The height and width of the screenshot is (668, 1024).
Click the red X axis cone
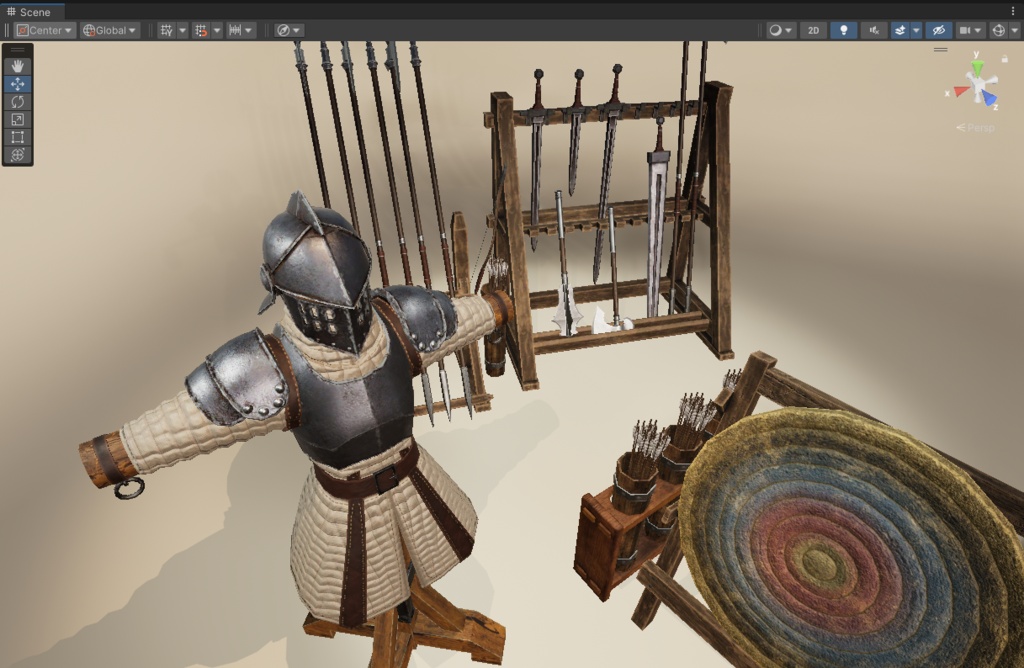click(961, 91)
